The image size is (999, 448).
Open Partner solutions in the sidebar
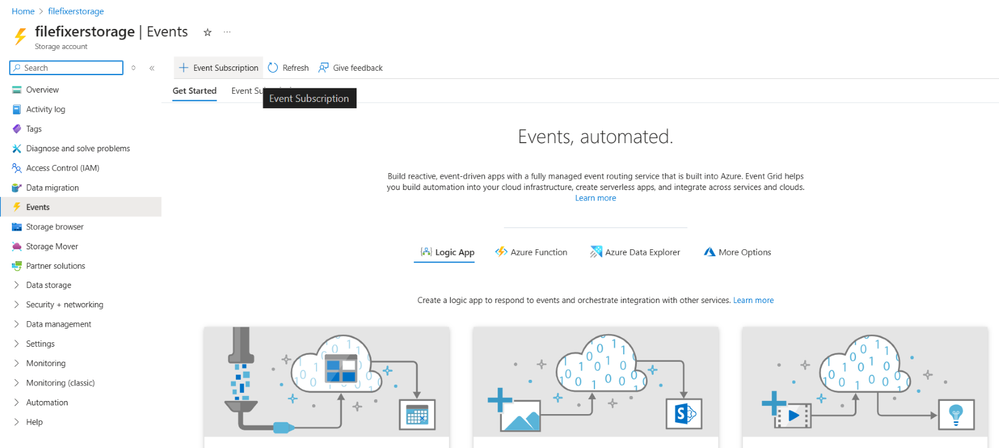click(80, 266)
